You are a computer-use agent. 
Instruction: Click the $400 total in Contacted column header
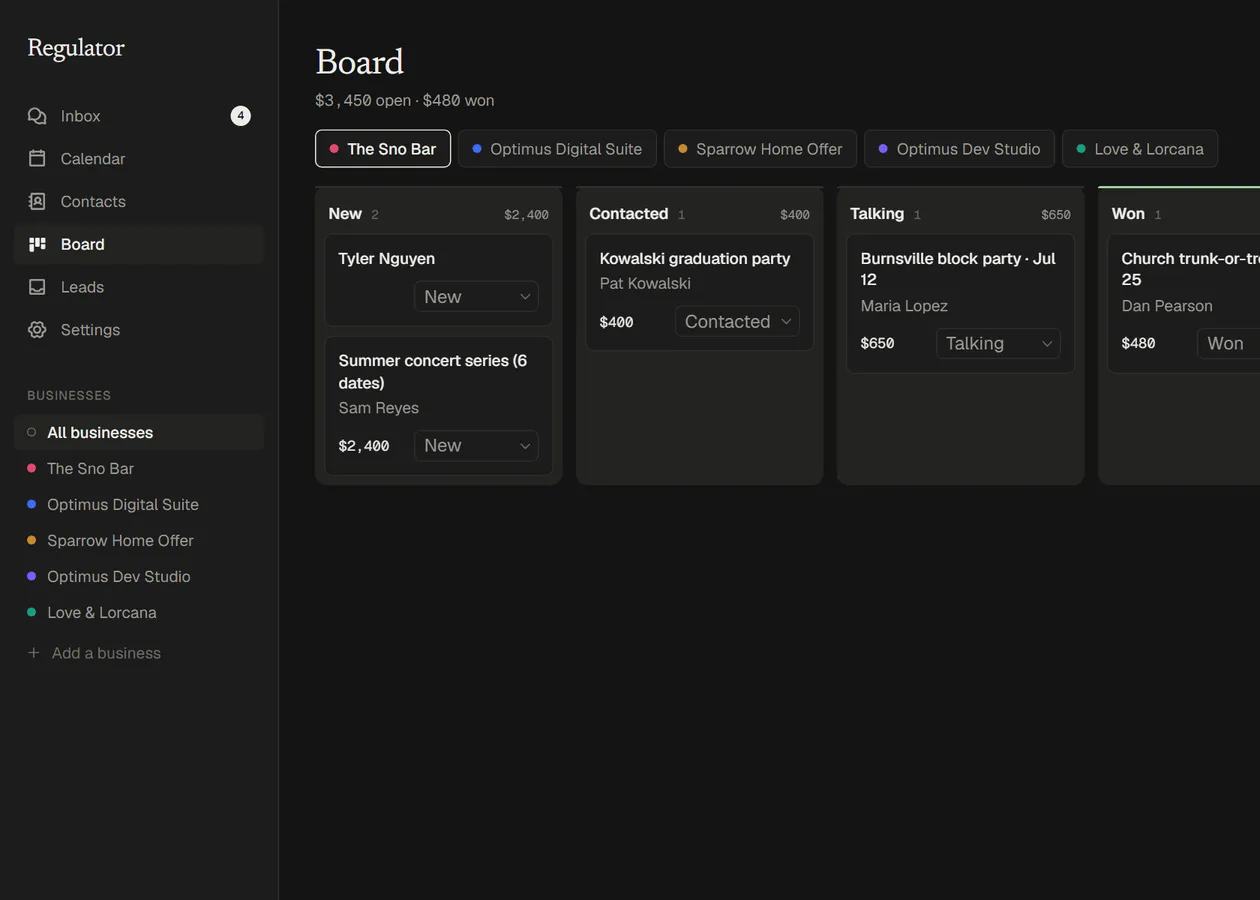coord(795,215)
